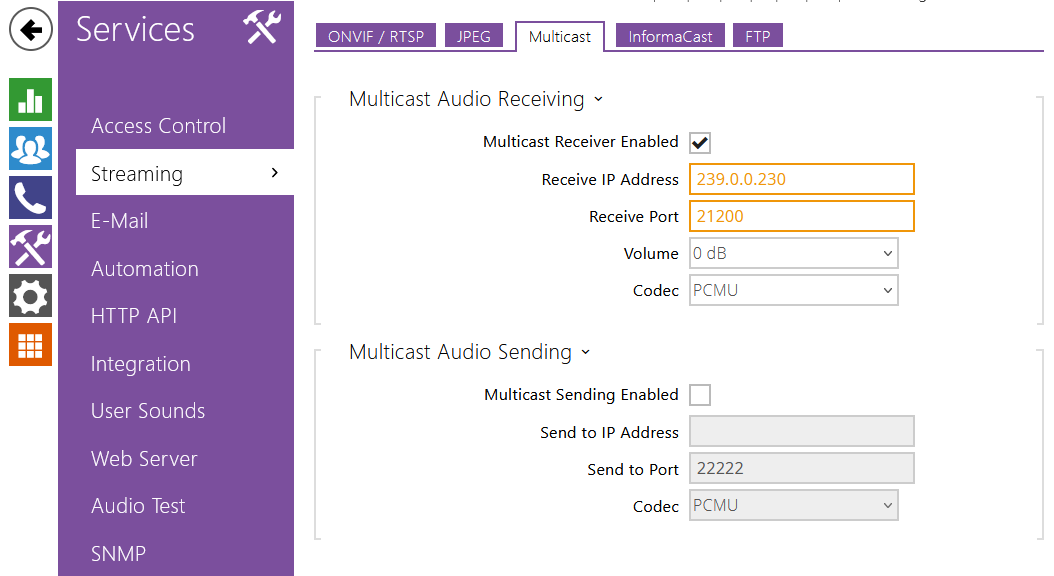
Task: Open the Hardware gear icon
Action: coord(30,296)
